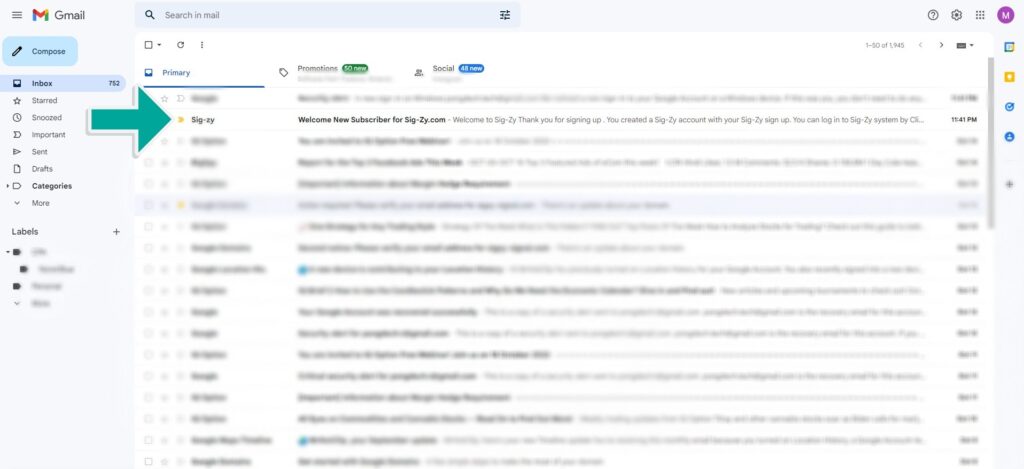Star the first email in the list
Viewport: 1024px width, 469px height.
click(x=165, y=99)
